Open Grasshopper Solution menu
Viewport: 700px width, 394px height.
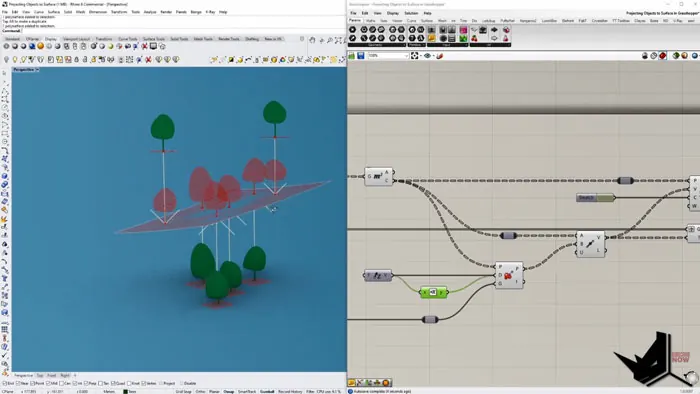click(x=411, y=13)
